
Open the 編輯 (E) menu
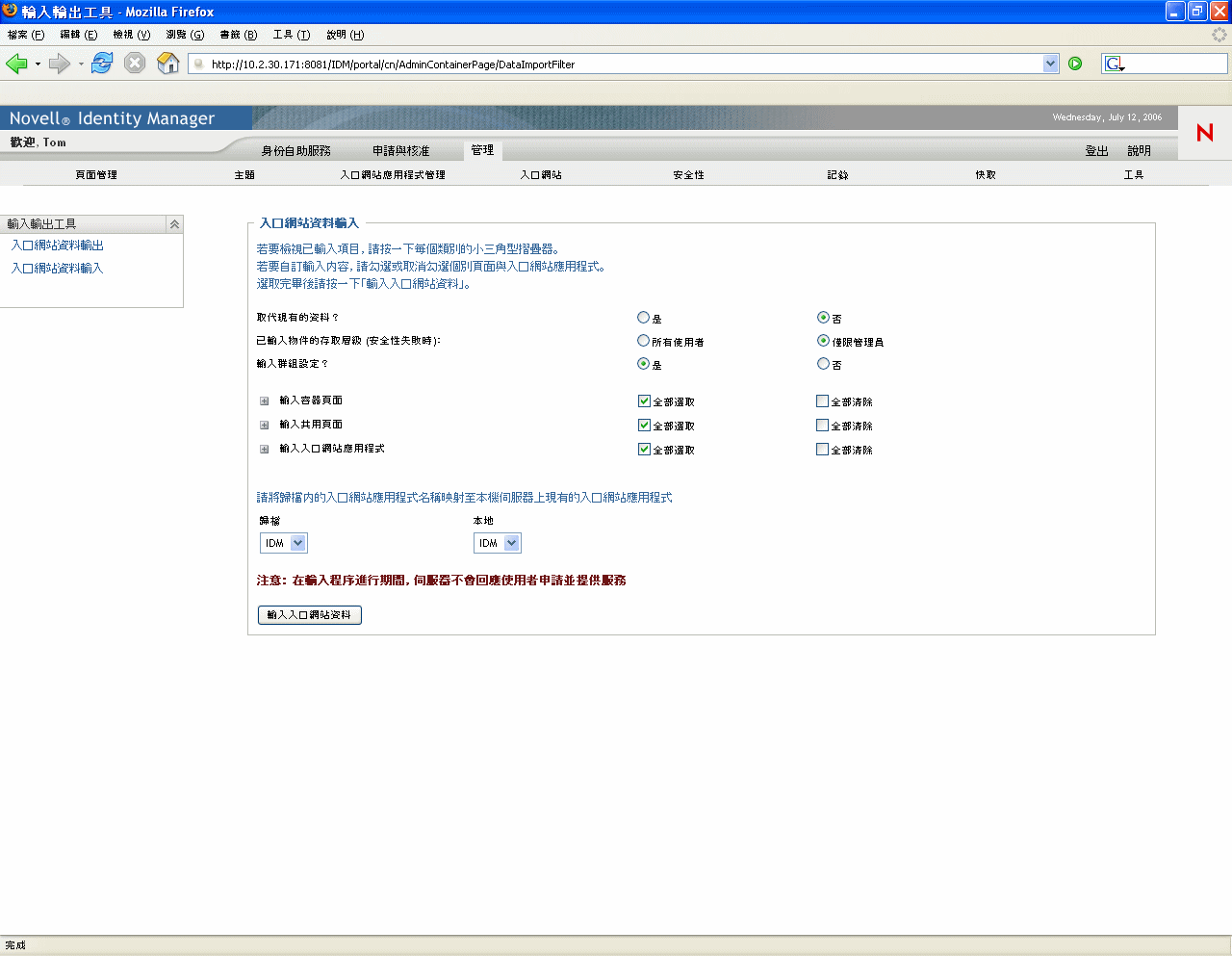point(79,35)
